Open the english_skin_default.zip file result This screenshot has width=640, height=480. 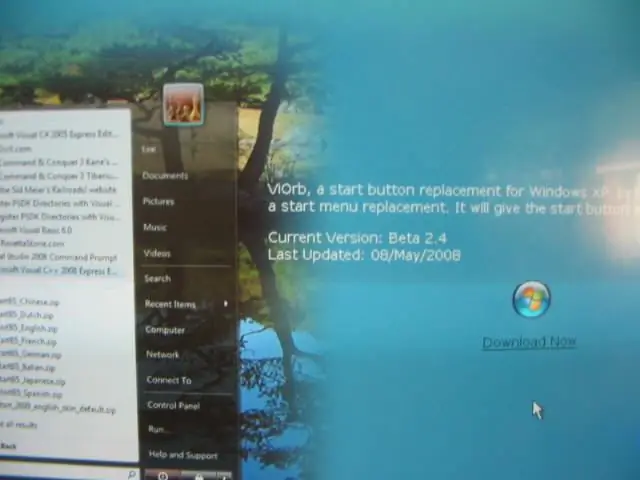point(58,409)
